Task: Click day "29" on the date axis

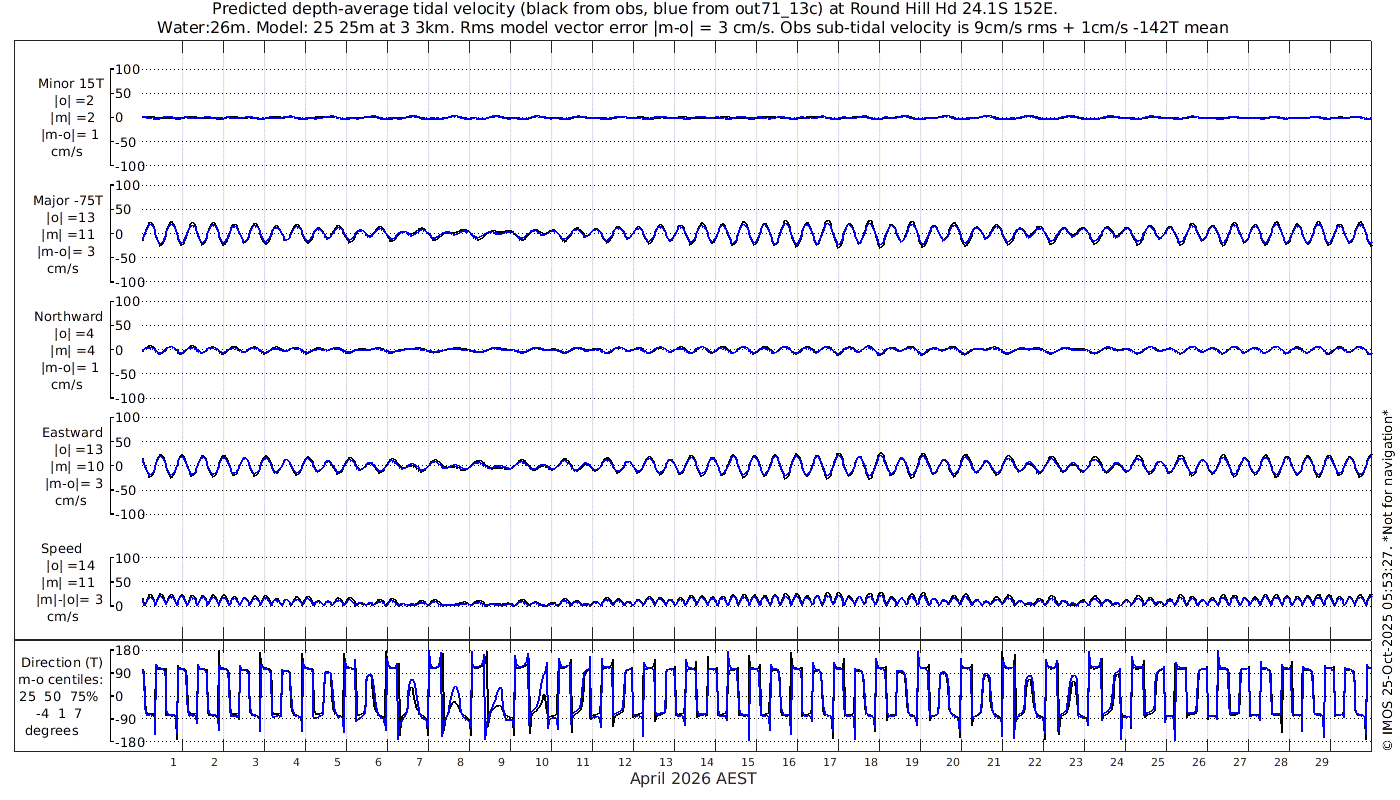Action: pos(1322,762)
